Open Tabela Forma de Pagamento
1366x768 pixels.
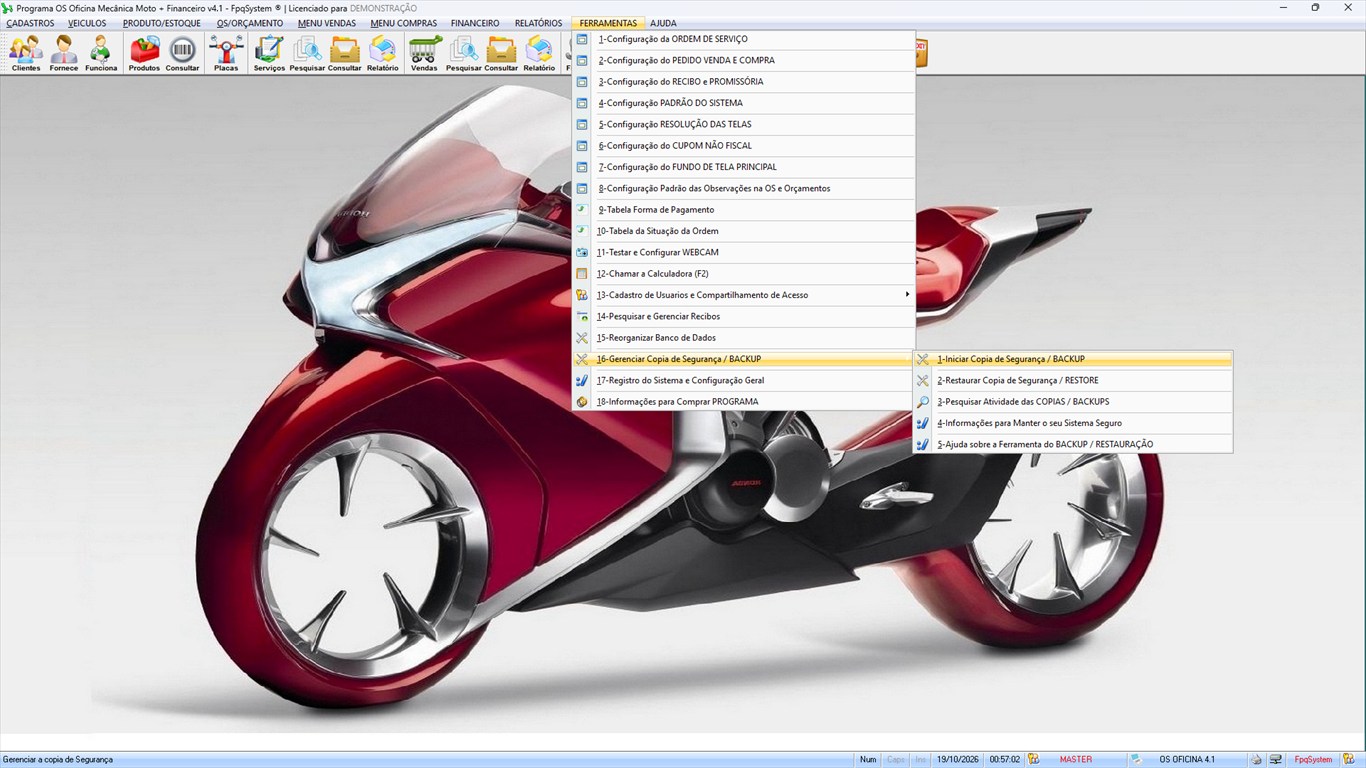coord(744,210)
